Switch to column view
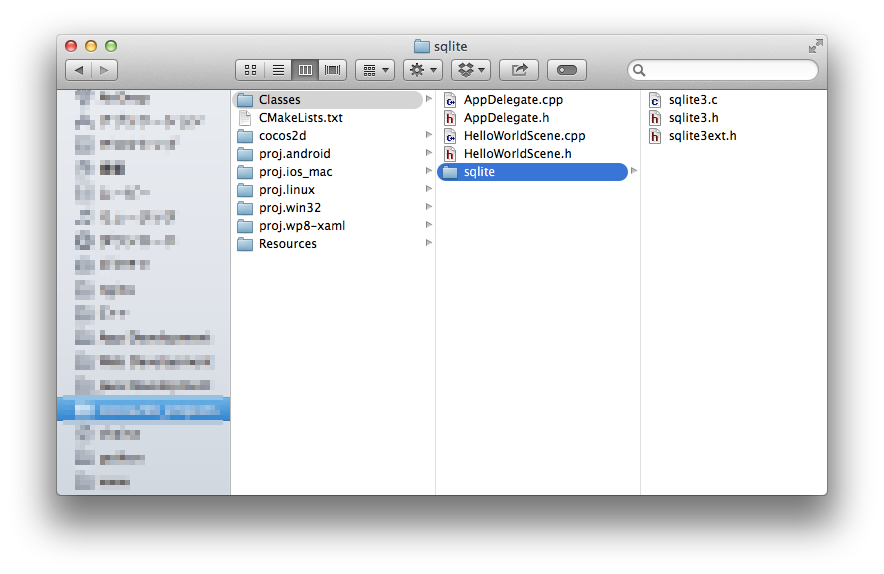The width and height of the screenshot is (884, 574). click(x=305, y=70)
